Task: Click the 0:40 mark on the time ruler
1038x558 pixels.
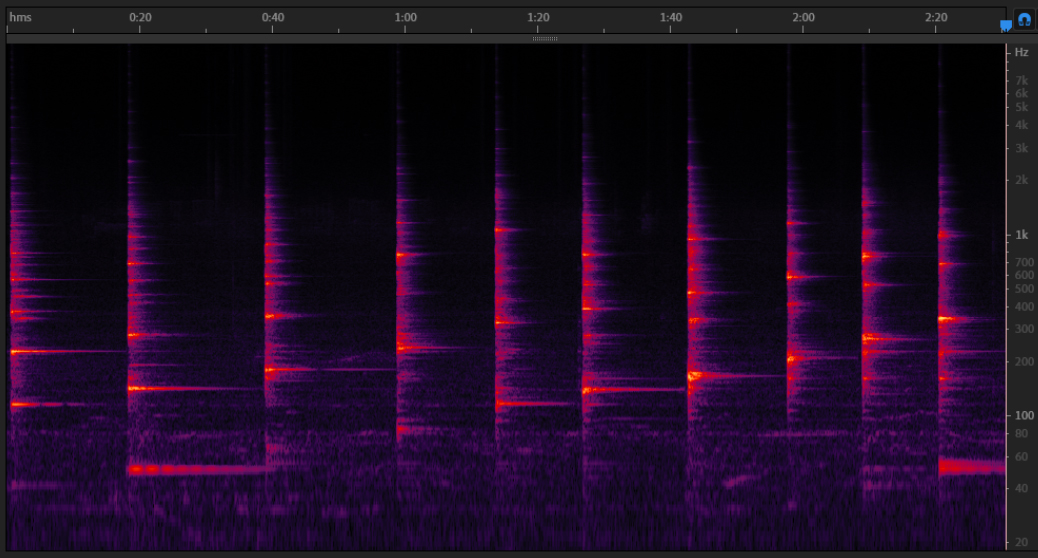Action: (272, 18)
